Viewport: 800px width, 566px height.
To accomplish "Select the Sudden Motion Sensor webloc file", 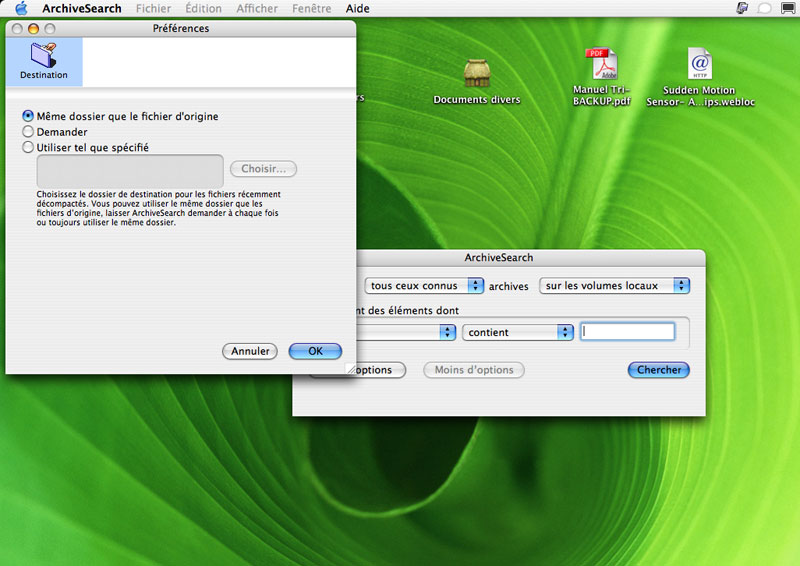I will pos(700,77).
